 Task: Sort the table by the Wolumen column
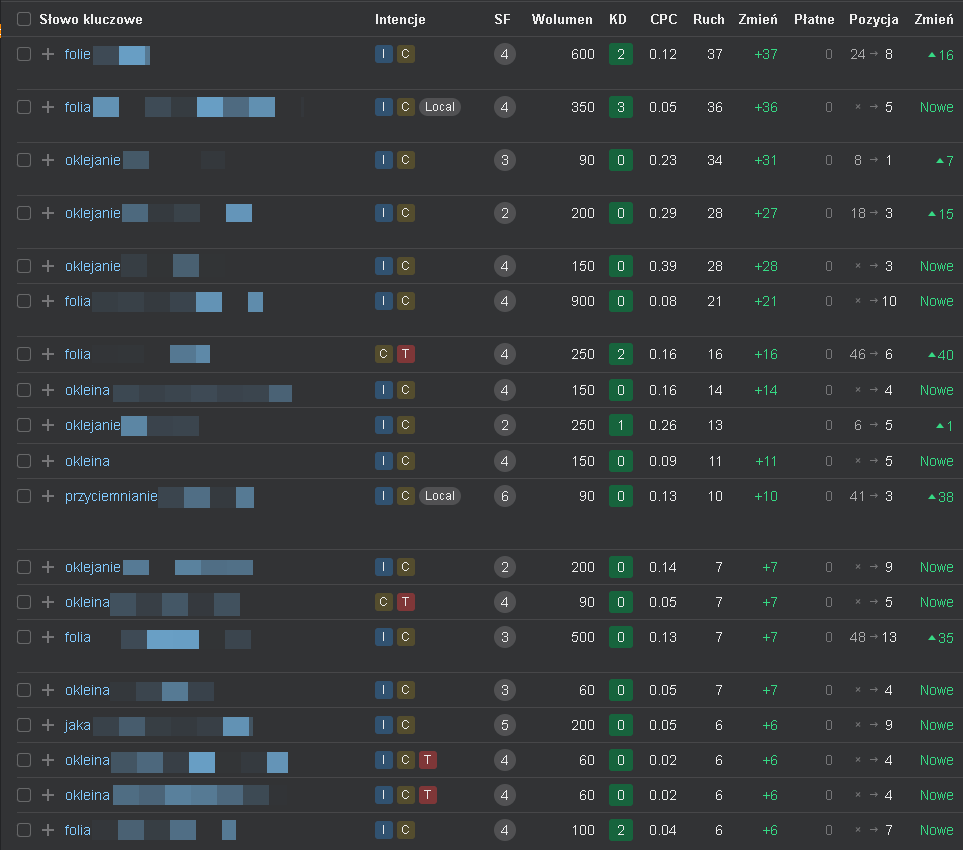tap(561, 19)
